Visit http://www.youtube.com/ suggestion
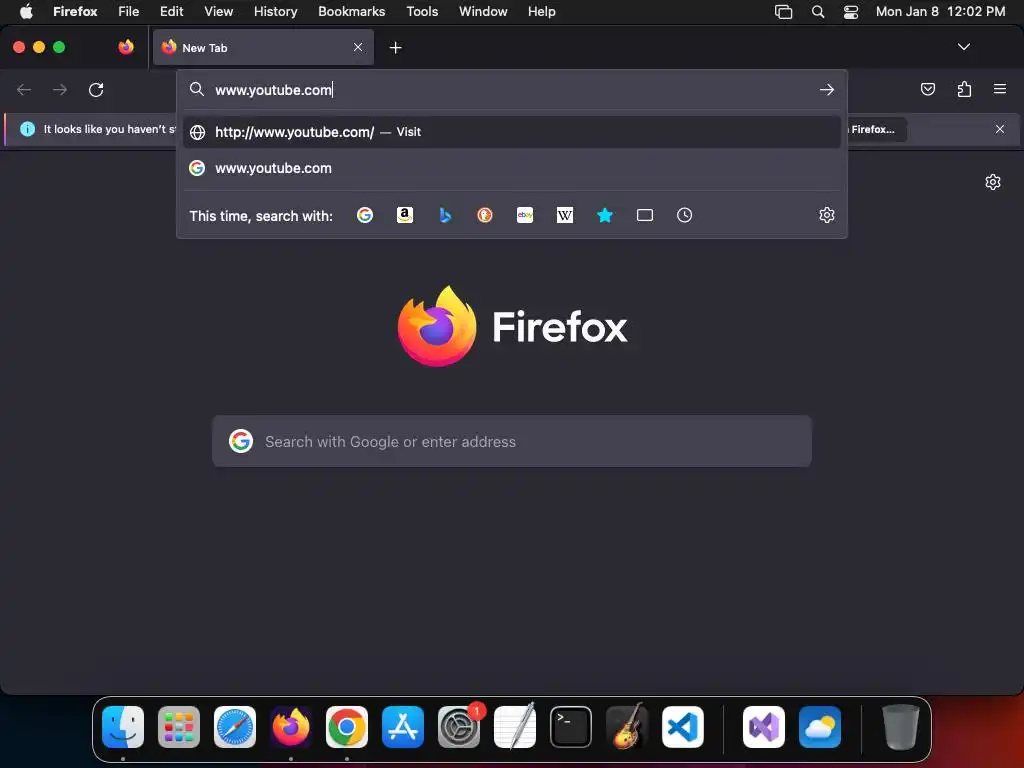The width and height of the screenshot is (1024, 768). (x=512, y=132)
